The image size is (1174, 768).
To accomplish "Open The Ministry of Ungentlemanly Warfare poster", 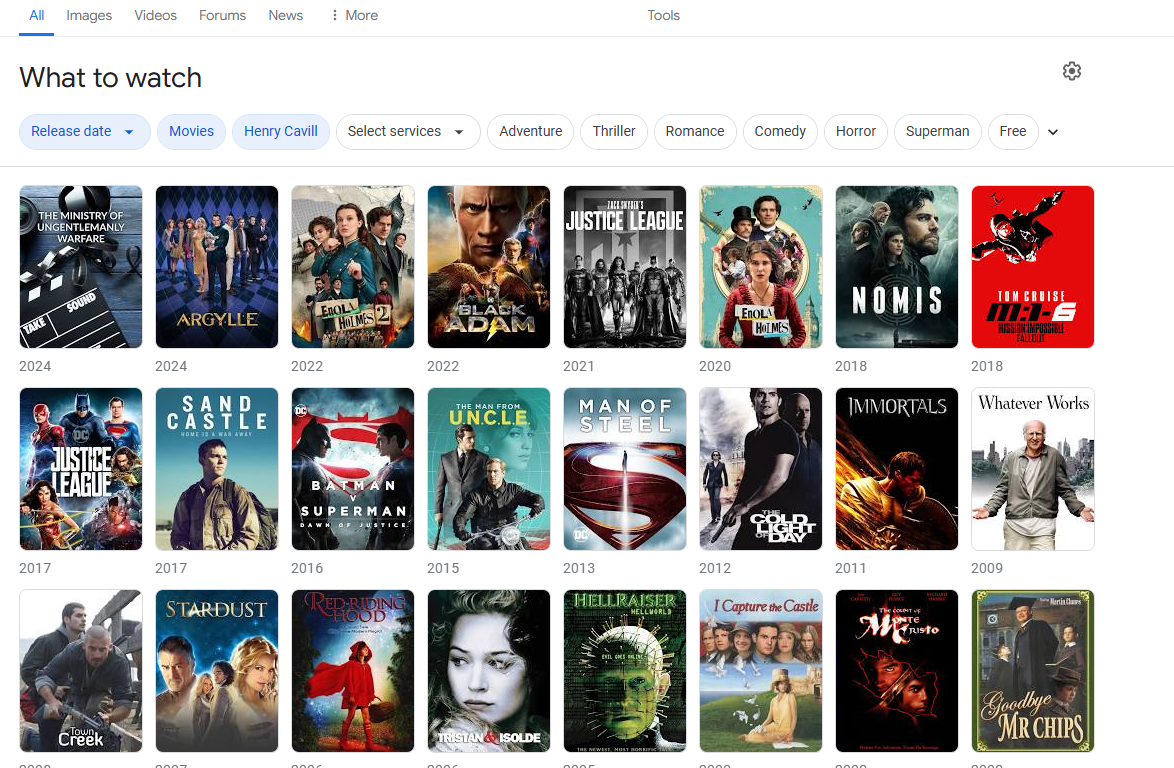I will (x=81, y=267).
